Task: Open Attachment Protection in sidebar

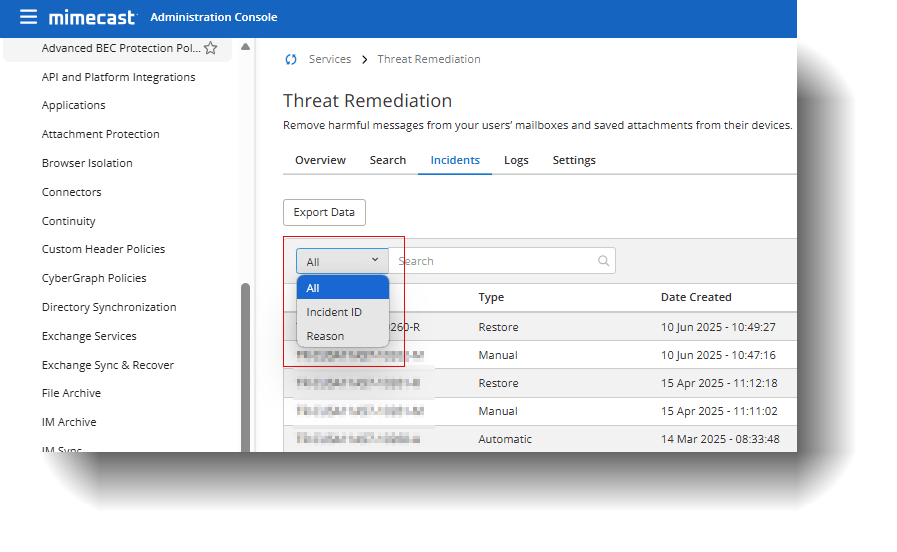Action: pos(100,134)
